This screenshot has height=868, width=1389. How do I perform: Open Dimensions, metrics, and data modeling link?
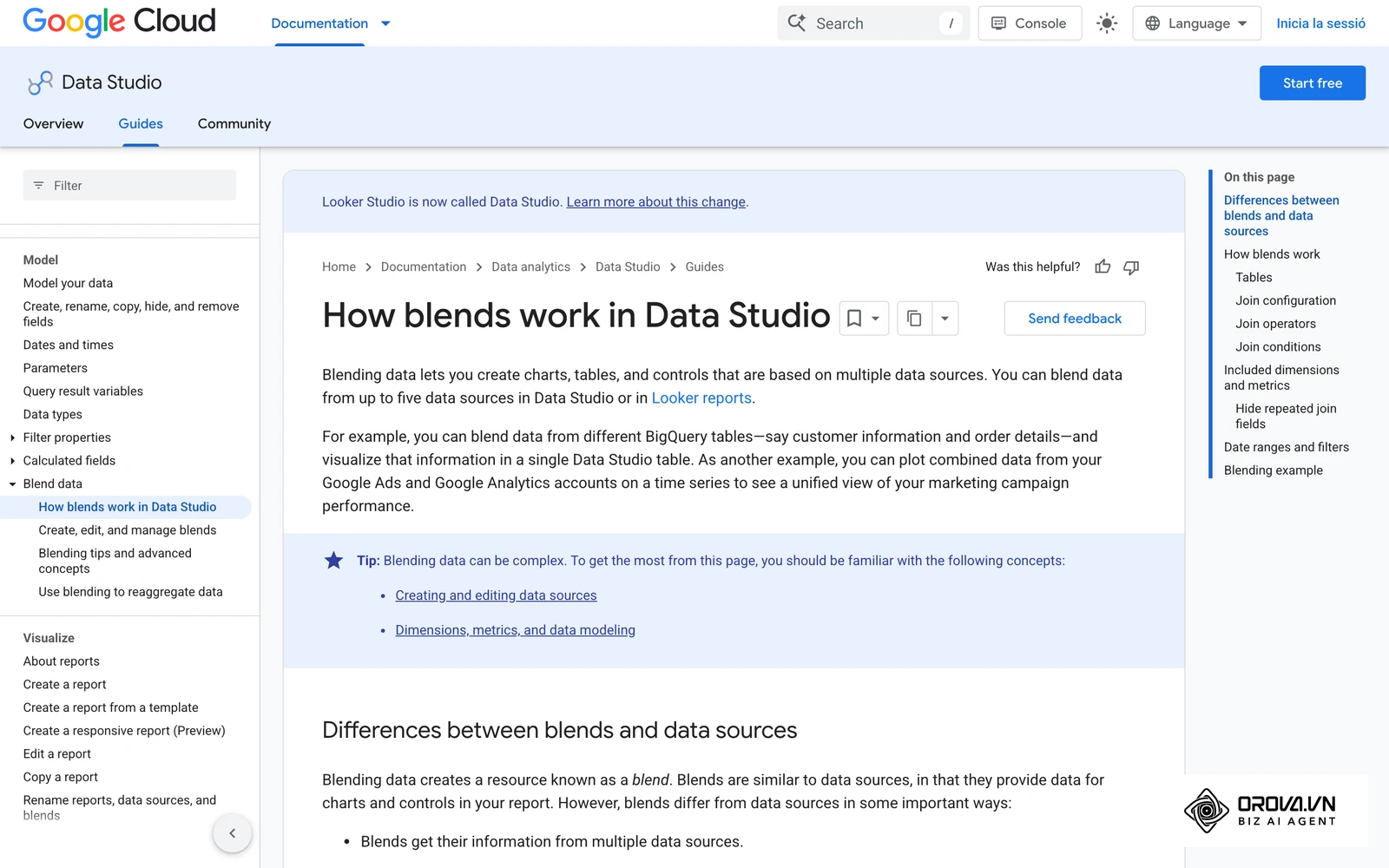click(x=515, y=630)
